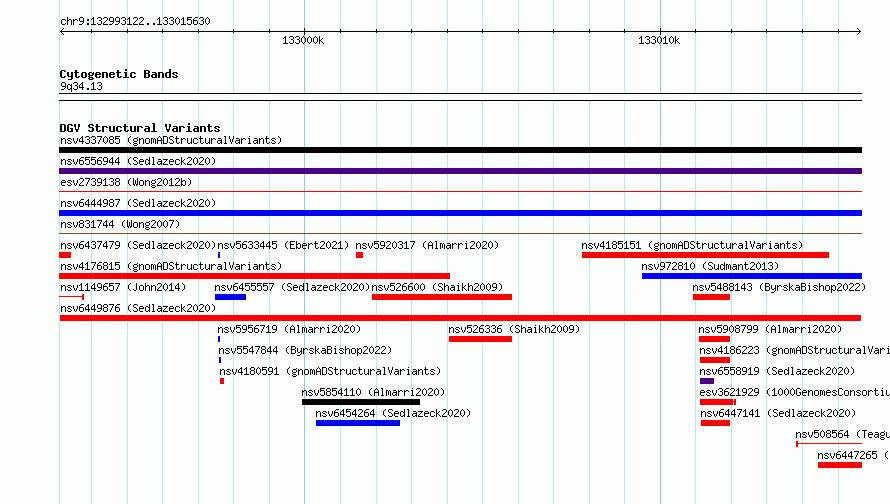890x504 pixels.
Task: Click the nsv5920317 (Almarri2020) label
Action: (x=427, y=245)
